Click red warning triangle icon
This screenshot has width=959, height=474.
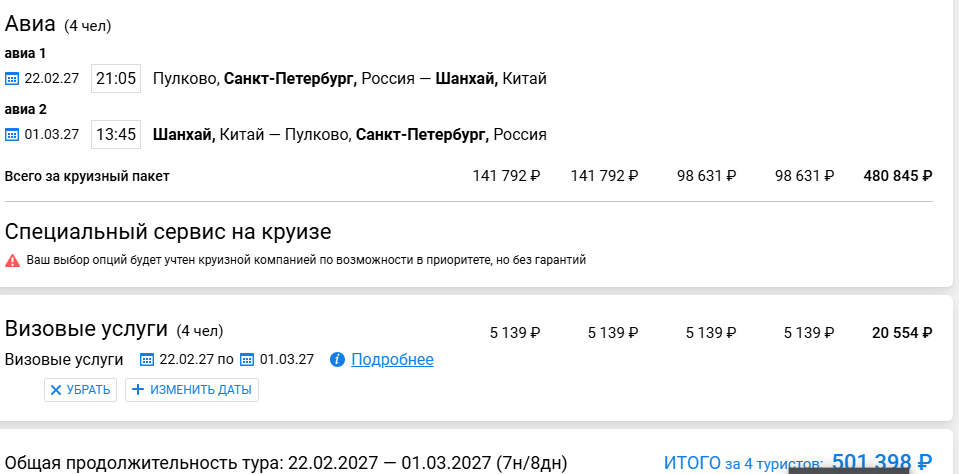pyautogui.click(x=12, y=261)
